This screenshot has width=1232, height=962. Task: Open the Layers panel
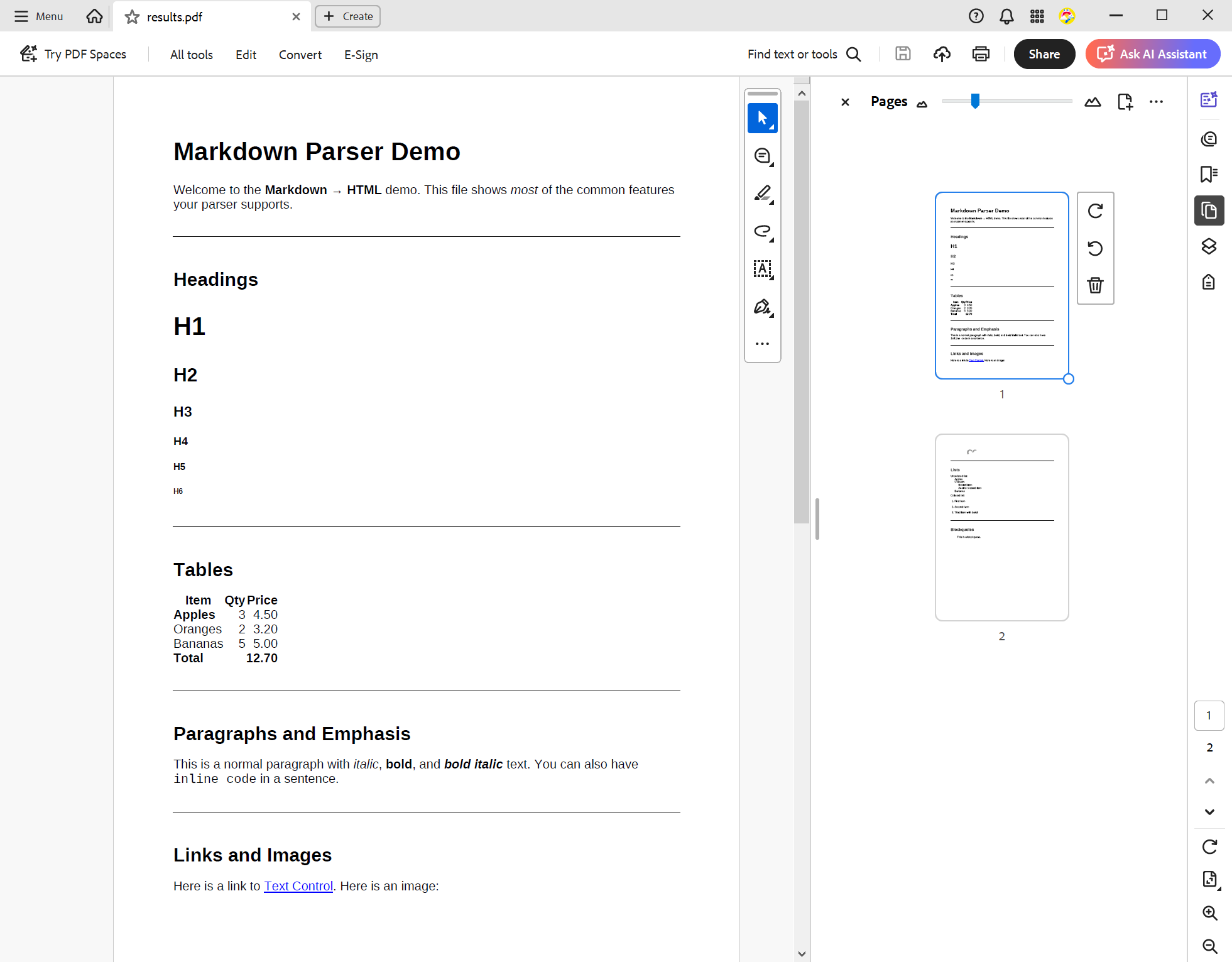[x=1209, y=246]
